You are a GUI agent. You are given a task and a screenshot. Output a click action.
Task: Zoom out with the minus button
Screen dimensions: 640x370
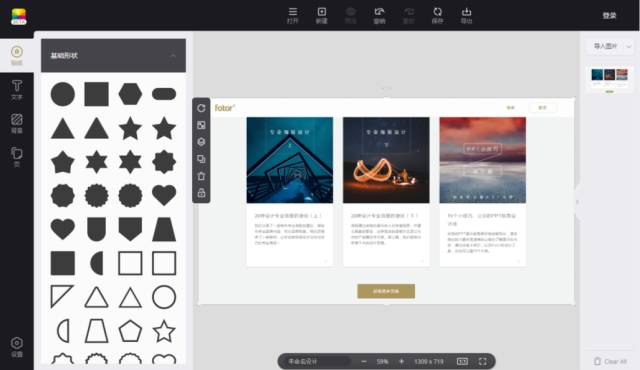click(364, 361)
